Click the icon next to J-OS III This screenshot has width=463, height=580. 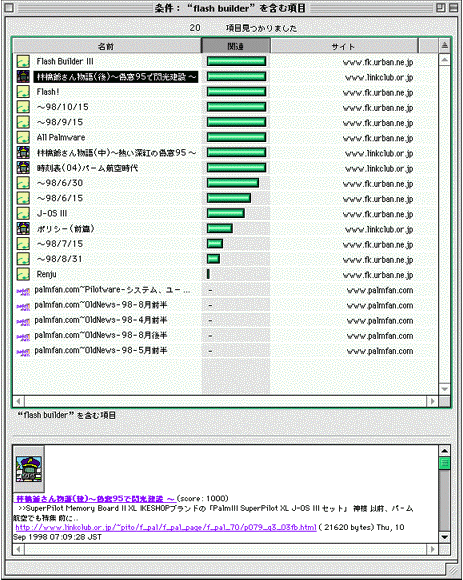(23, 213)
